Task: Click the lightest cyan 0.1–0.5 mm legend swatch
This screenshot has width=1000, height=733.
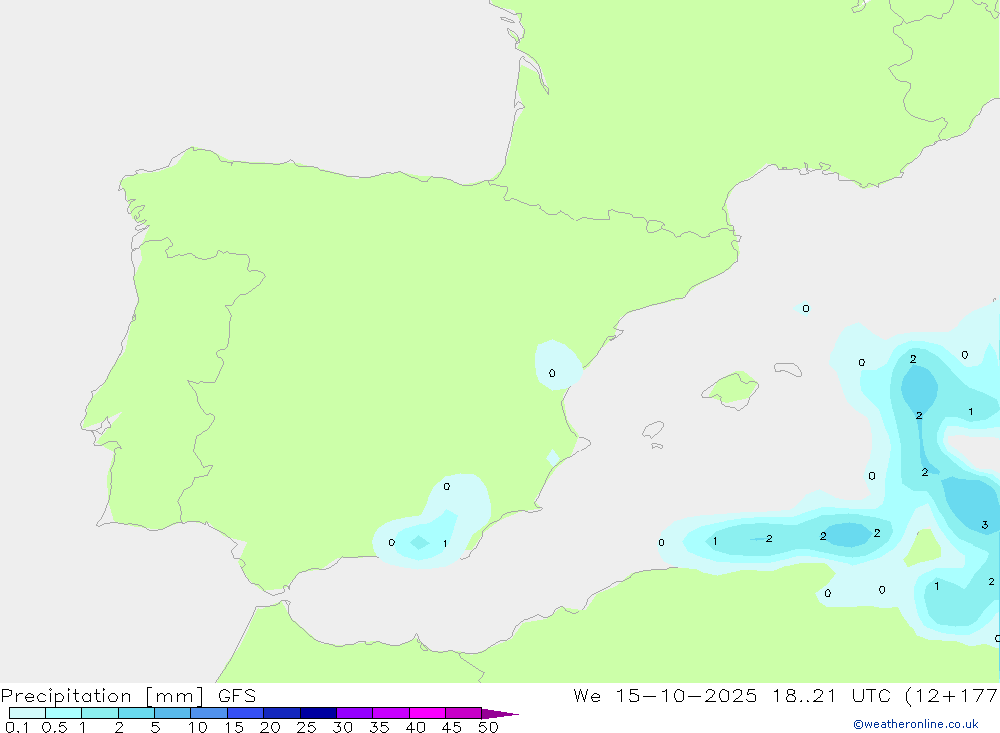Action: [x=27, y=713]
